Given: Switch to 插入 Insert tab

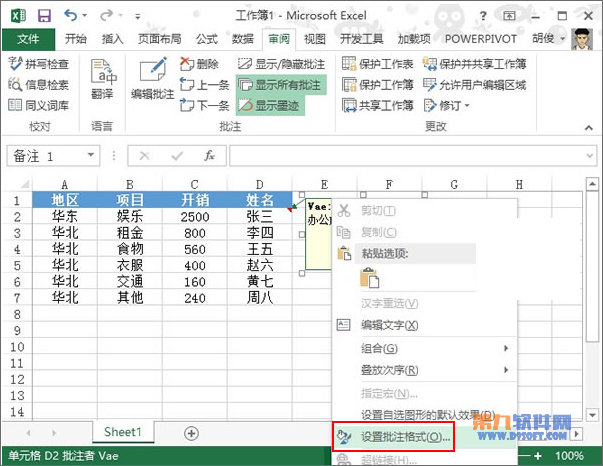Looking at the screenshot, I should coord(112,39).
